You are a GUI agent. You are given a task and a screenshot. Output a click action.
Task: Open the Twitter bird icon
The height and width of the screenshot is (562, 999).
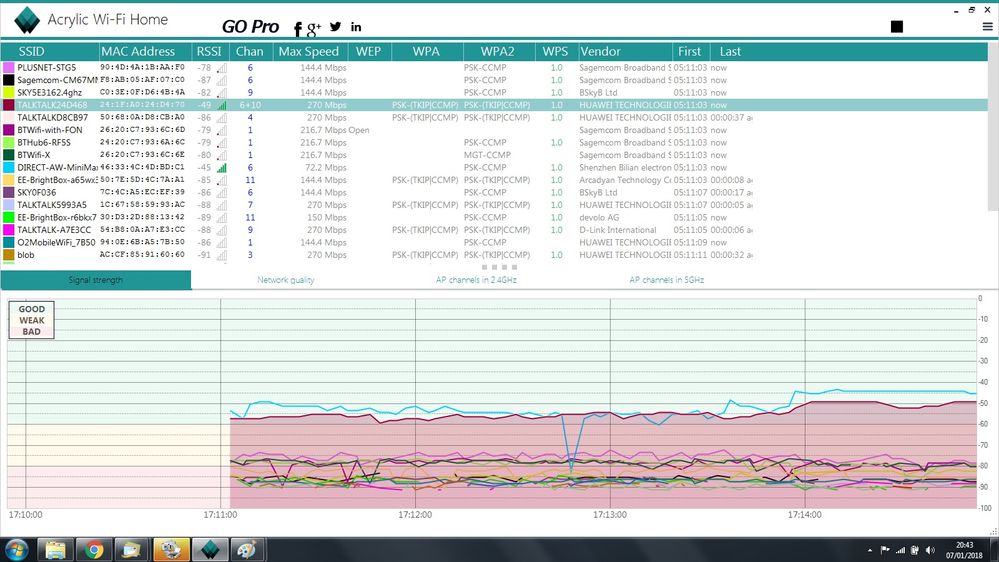(x=335, y=27)
